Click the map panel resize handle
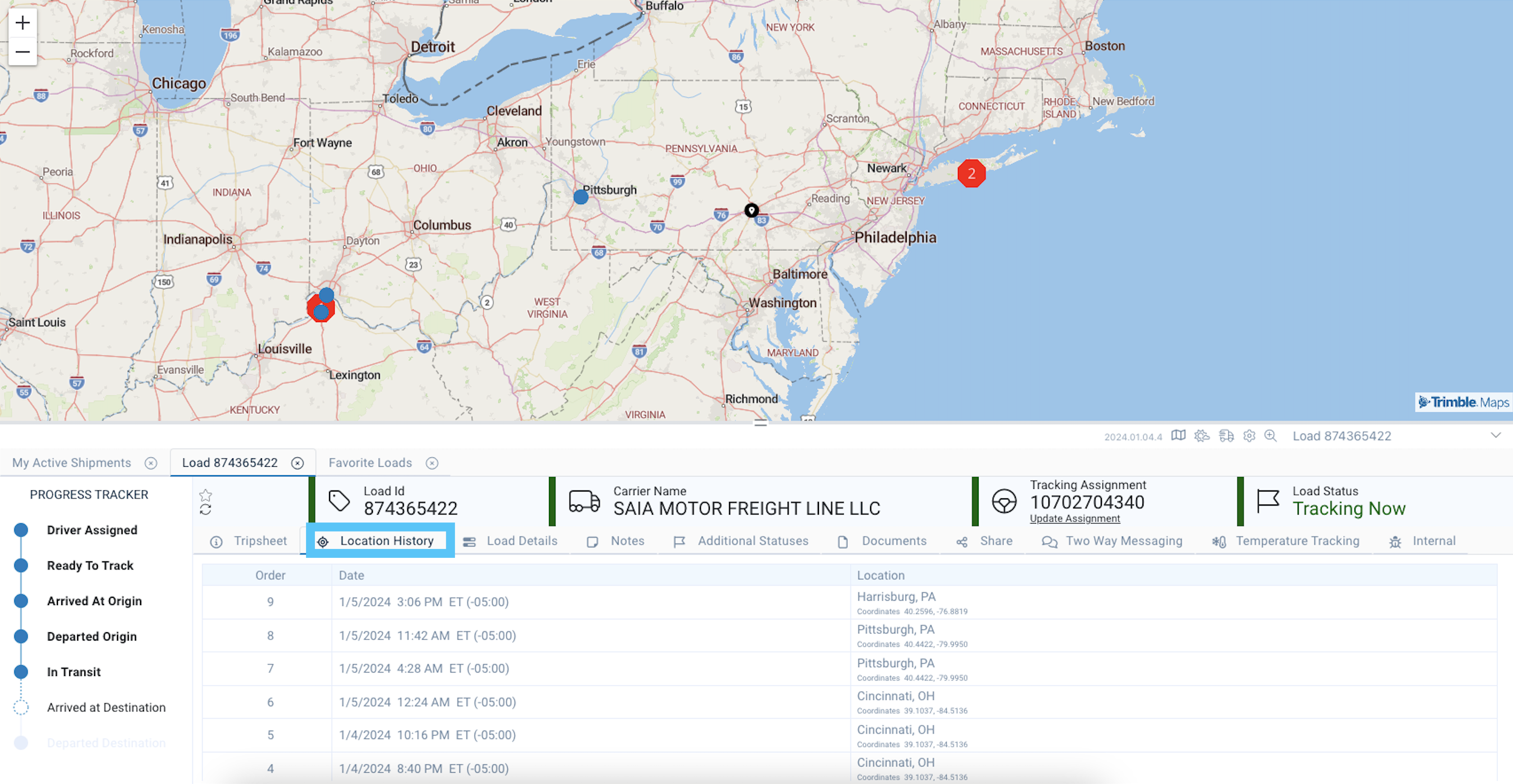 coord(760,423)
